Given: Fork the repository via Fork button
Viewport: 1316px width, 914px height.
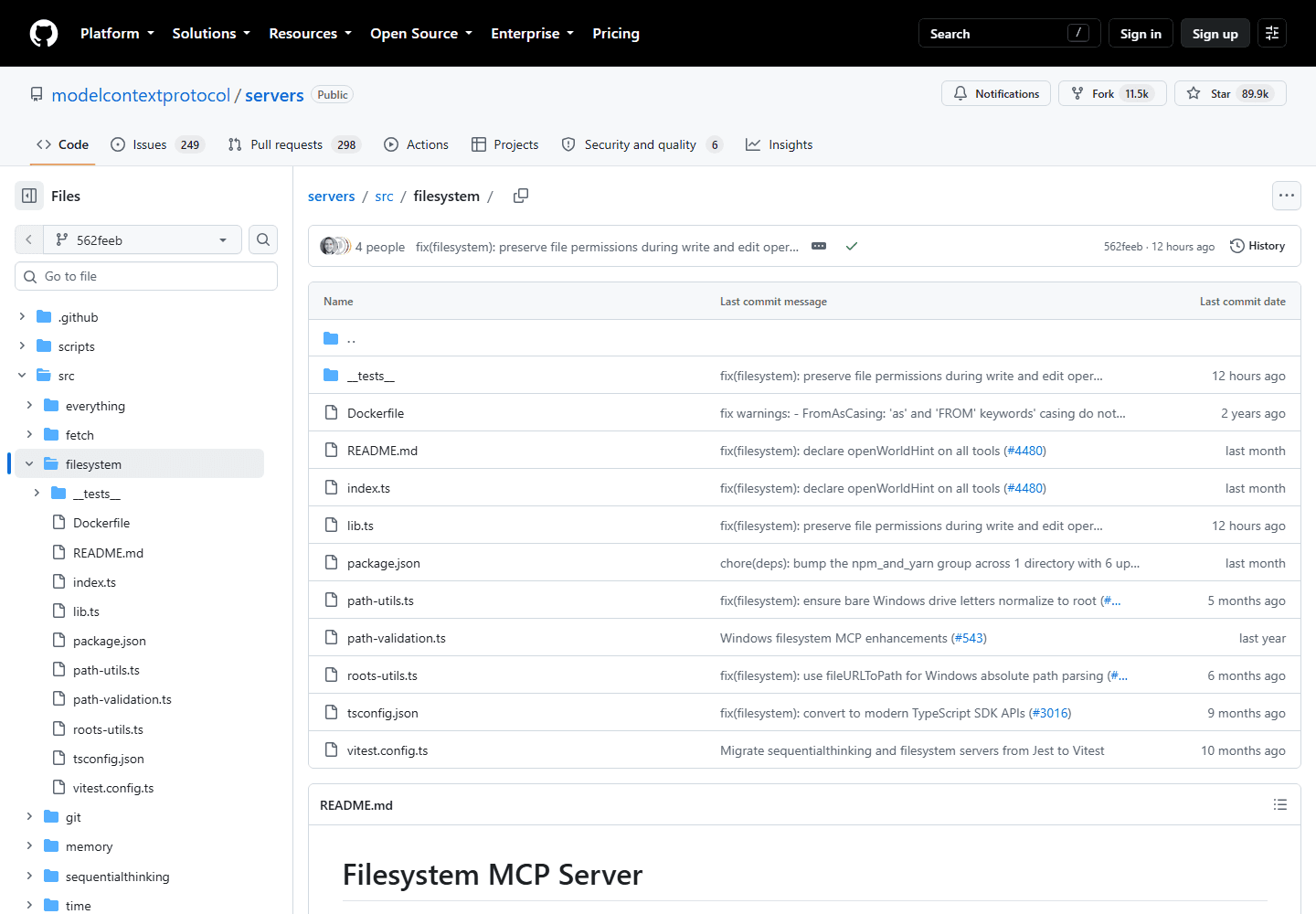Looking at the screenshot, I should coord(1112,93).
